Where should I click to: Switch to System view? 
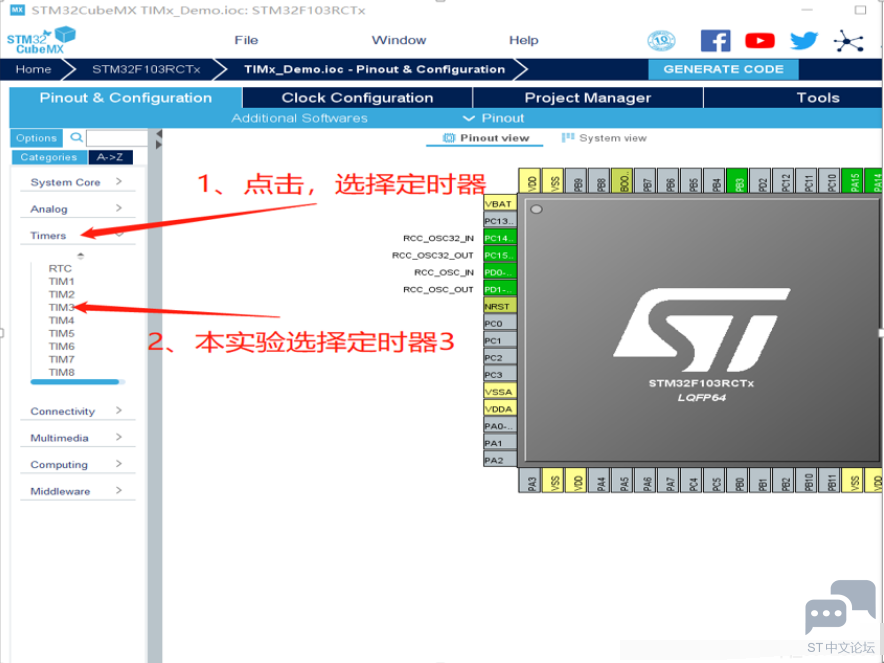[604, 138]
